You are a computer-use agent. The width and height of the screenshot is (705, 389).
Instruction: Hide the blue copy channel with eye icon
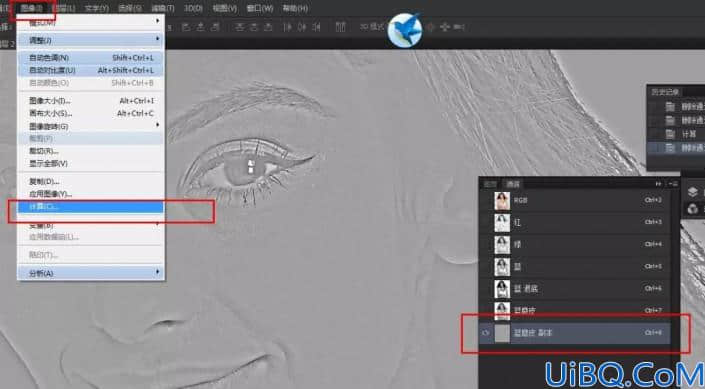point(486,333)
